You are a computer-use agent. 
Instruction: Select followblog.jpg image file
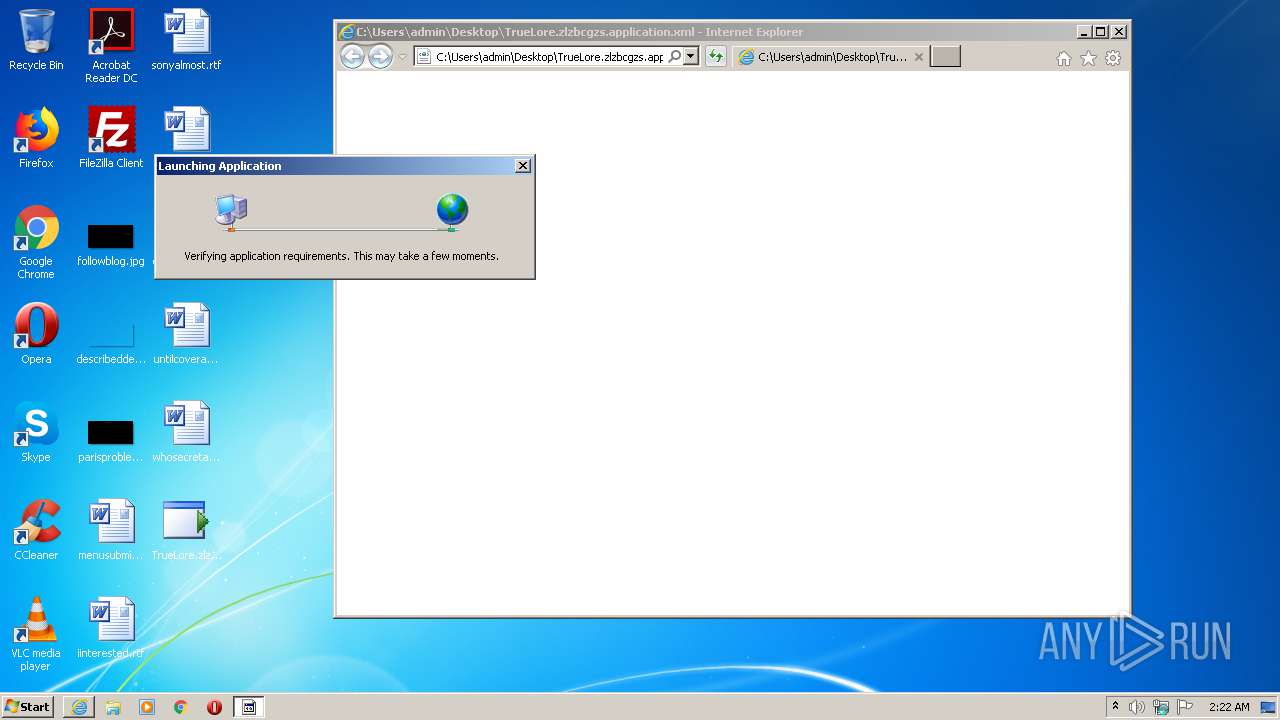coord(111,243)
